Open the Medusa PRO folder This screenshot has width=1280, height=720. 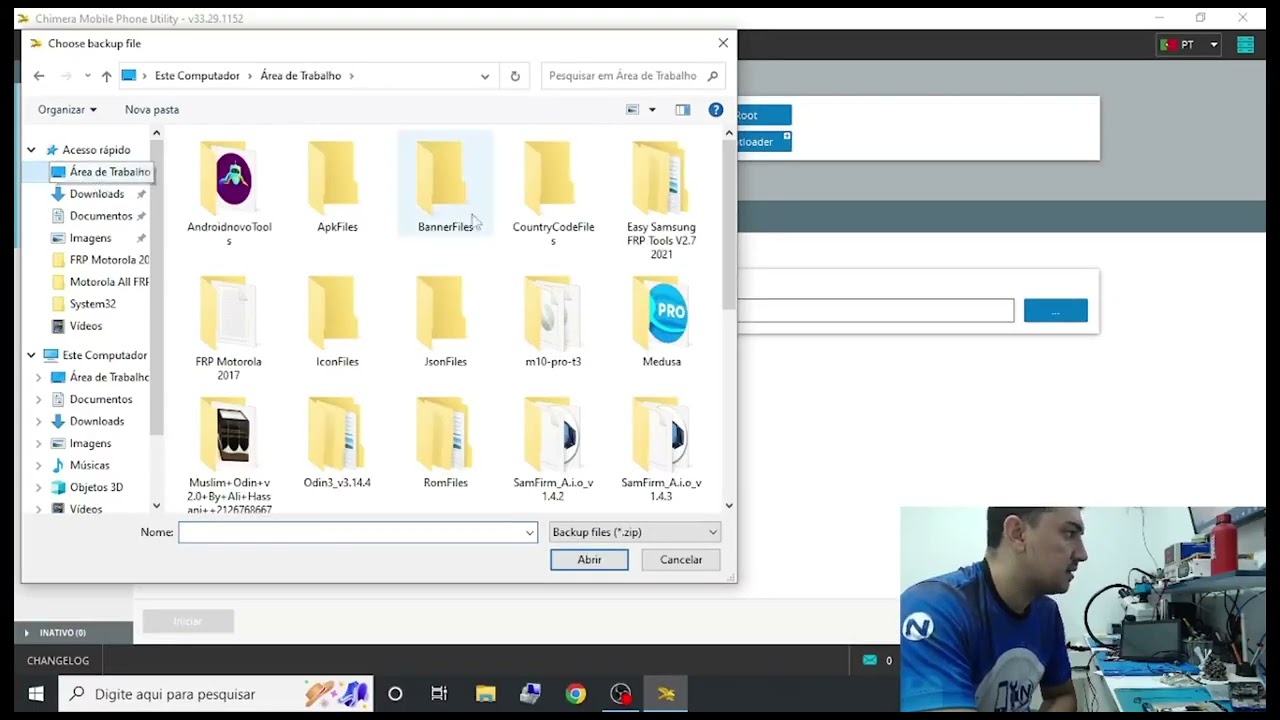coord(661,321)
